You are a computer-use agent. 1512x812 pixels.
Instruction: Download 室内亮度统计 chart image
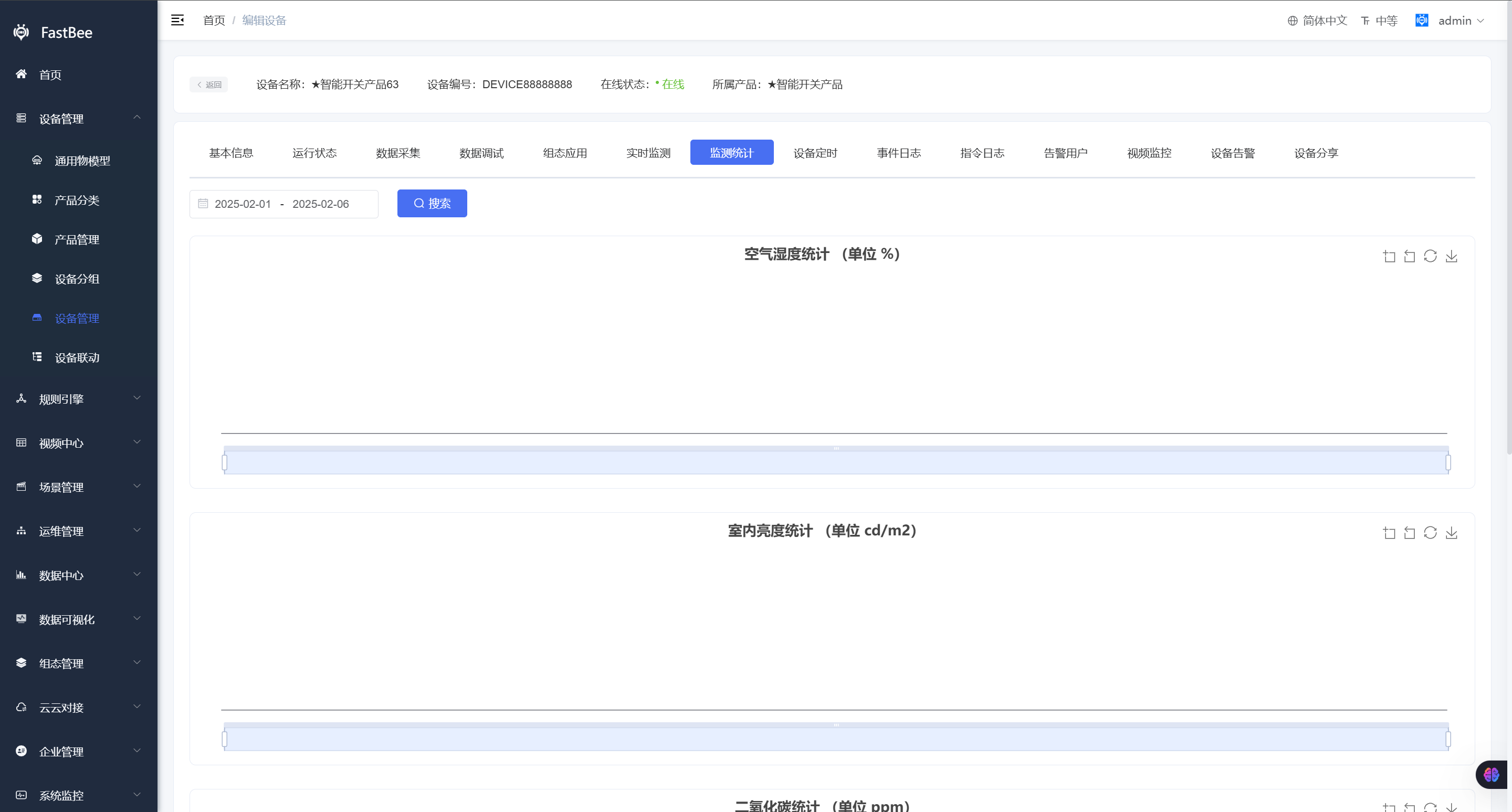coord(1452,533)
